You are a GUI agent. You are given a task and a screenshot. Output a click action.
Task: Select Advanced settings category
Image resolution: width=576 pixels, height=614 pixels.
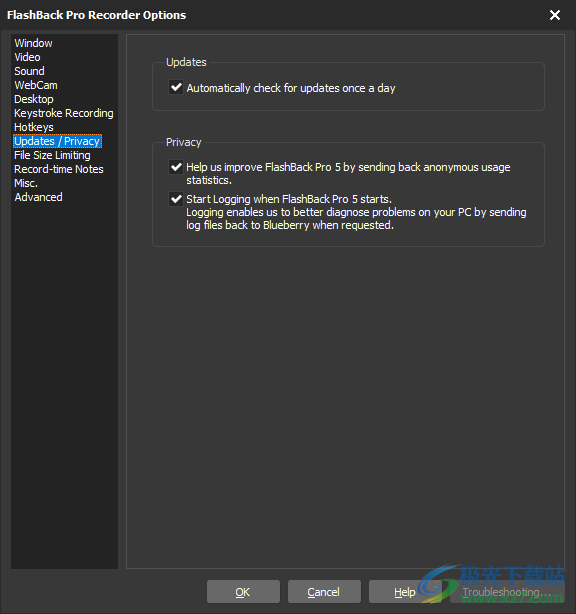pos(38,197)
